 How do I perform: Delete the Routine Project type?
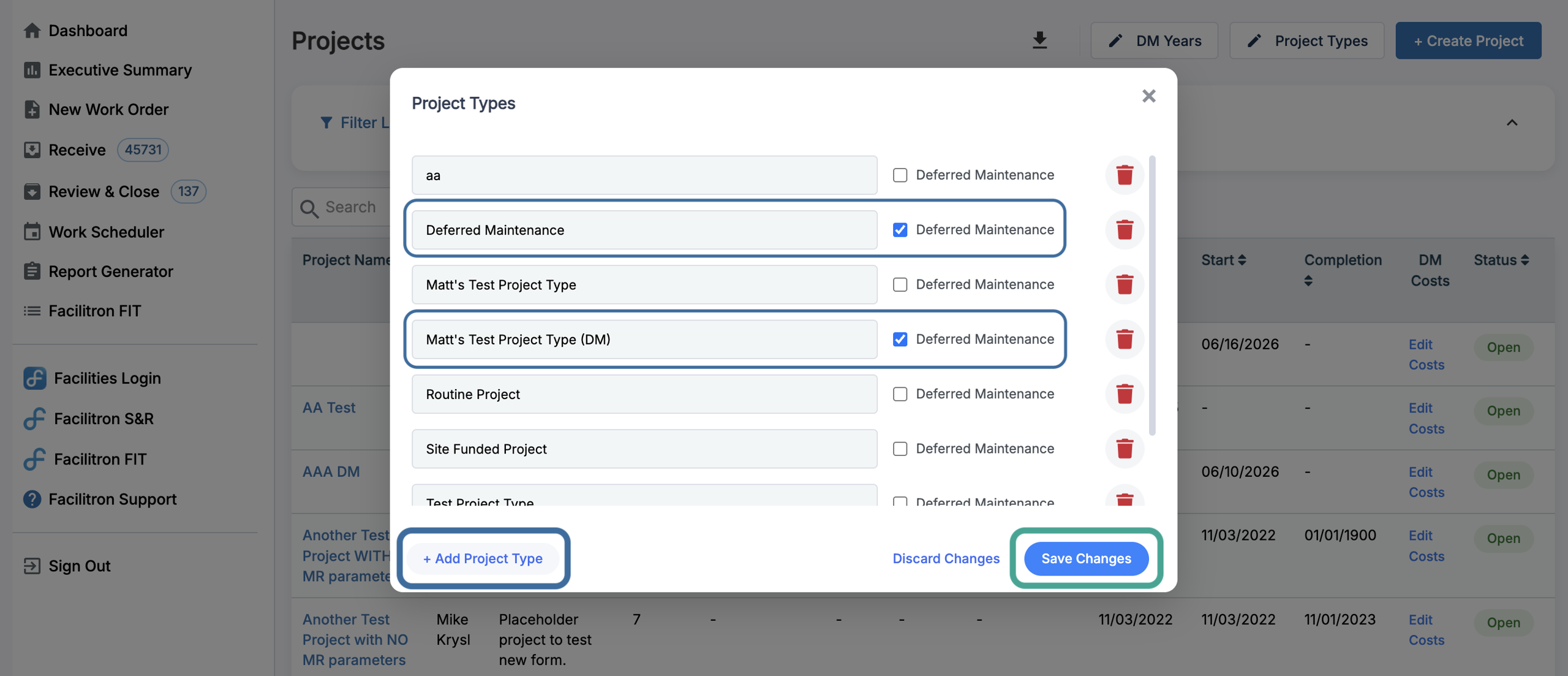coord(1124,394)
